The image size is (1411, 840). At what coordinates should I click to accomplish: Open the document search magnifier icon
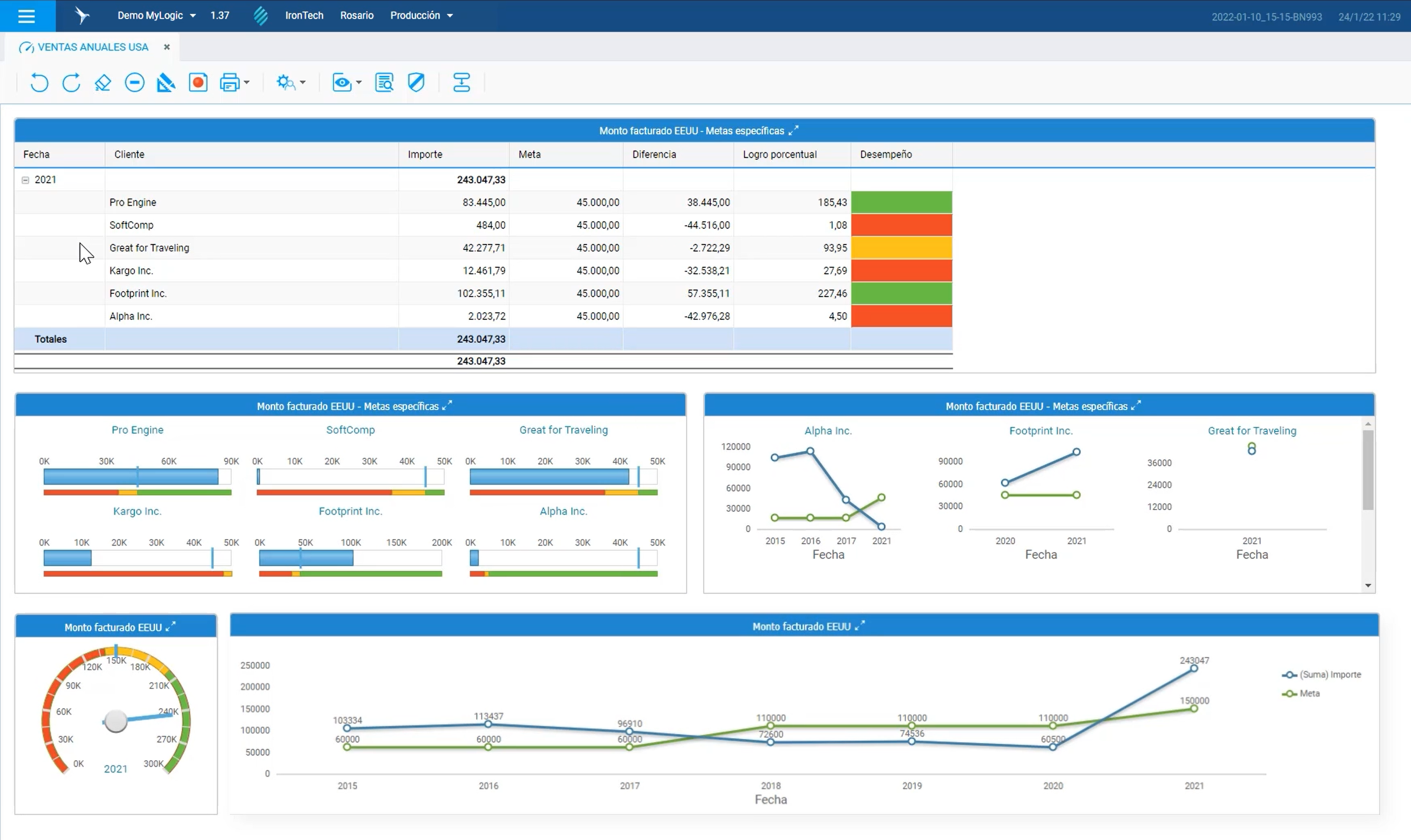(x=384, y=83)
